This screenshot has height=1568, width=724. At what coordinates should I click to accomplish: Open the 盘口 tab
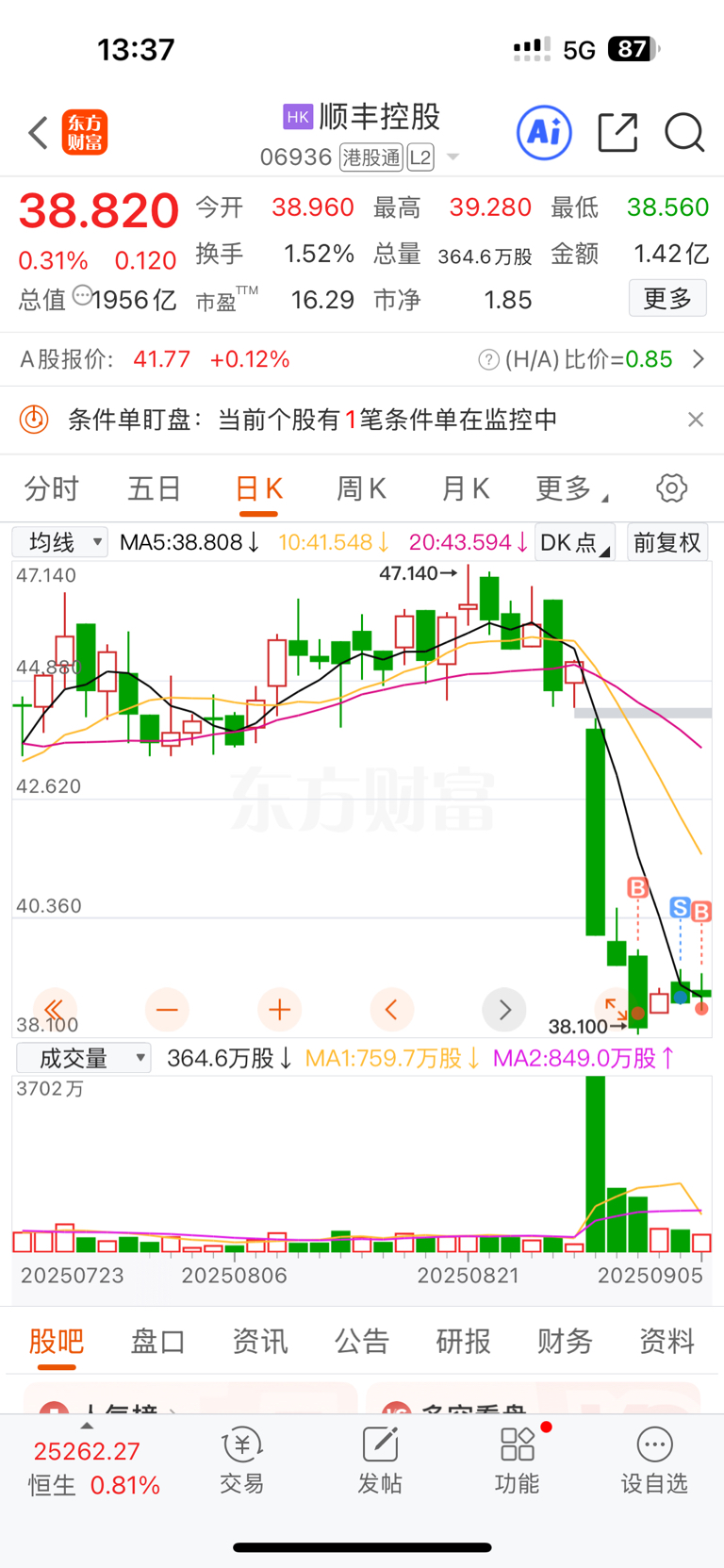158,1341
